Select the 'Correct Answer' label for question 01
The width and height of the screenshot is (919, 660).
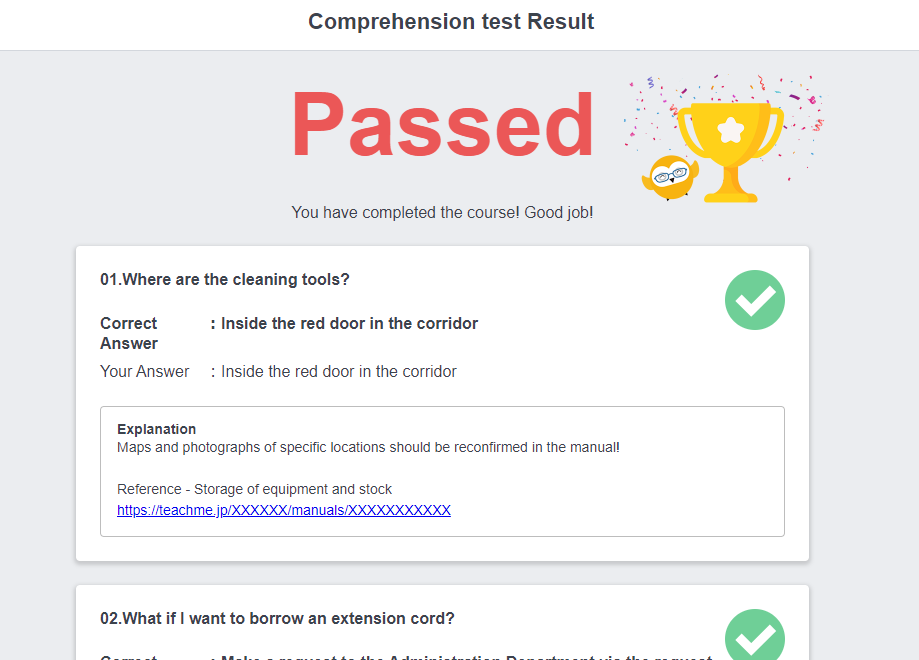coord(128,333)
